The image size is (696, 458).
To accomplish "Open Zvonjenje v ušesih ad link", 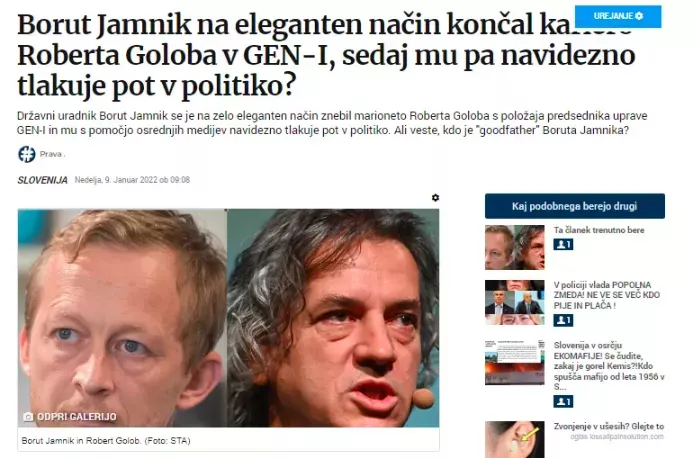I will coord(609,426).
